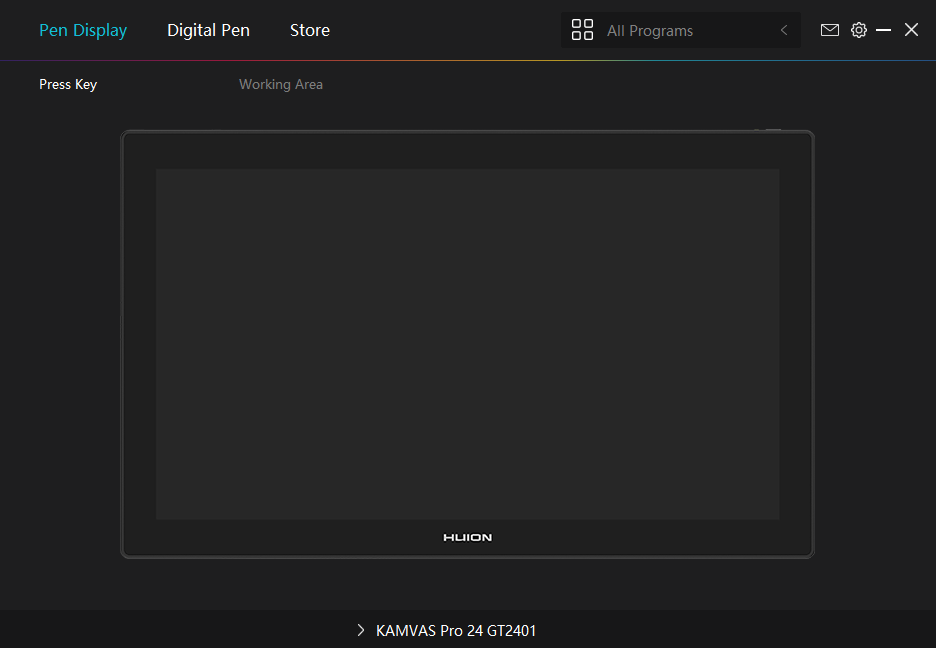The height and width of the screenshot is (648, 936).
Task: Minimize the Huion driver window
Action: pyautogui.click(x=884, y=30)
